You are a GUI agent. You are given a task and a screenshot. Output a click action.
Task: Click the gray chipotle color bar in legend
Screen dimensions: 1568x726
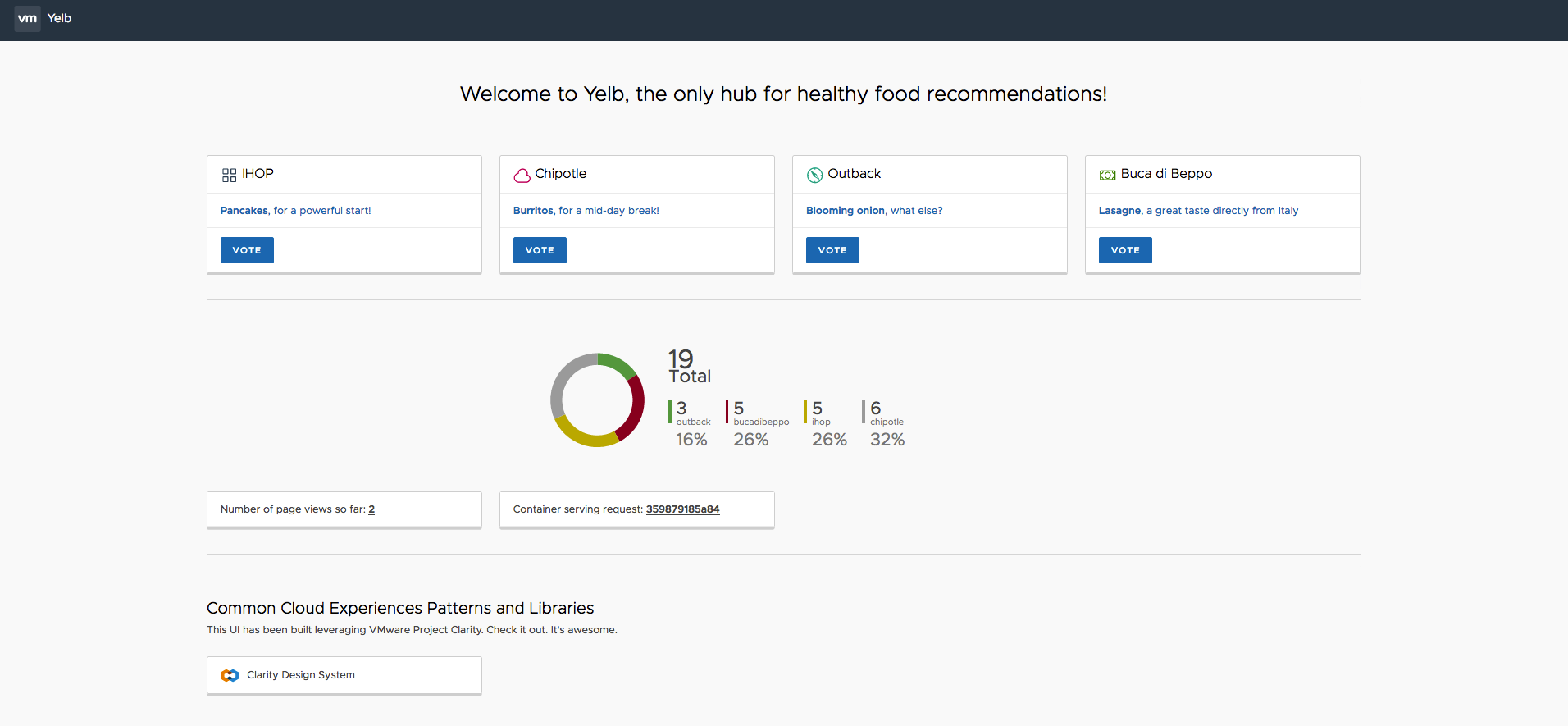coord(864,411)
